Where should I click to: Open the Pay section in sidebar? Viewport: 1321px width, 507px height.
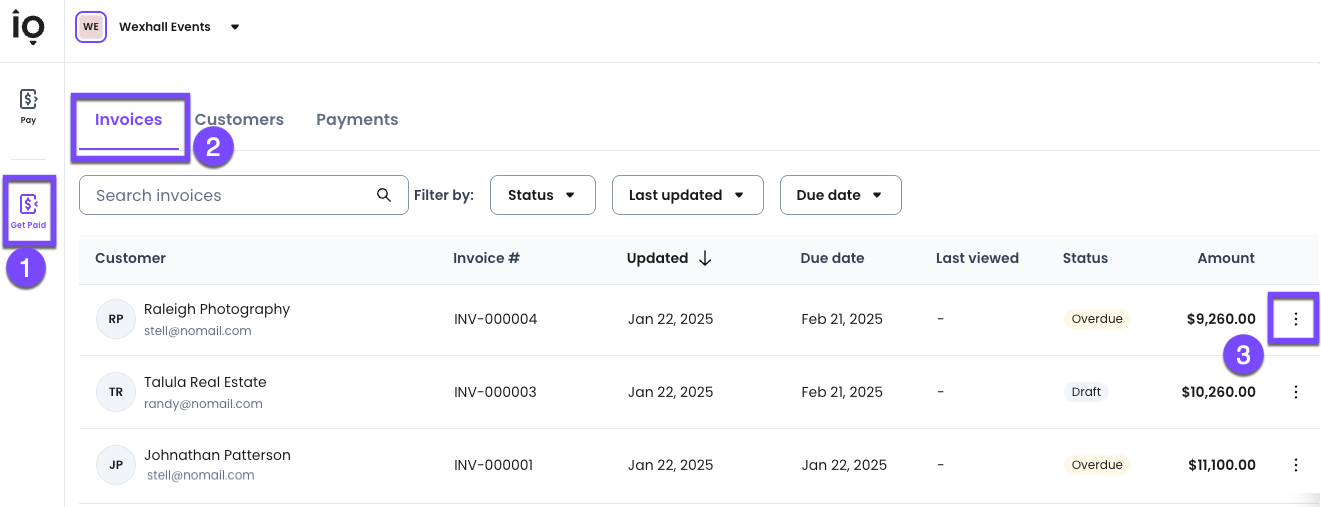point(28,106)
